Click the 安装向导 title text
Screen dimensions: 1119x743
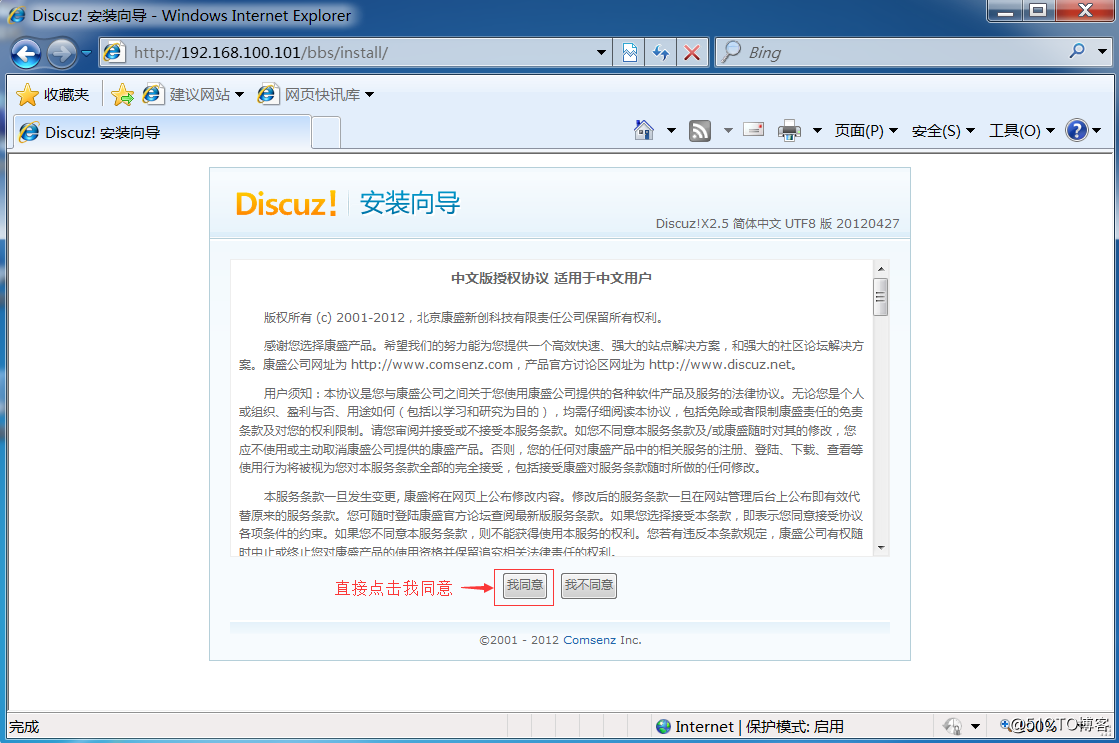click(x=410, y=203)
